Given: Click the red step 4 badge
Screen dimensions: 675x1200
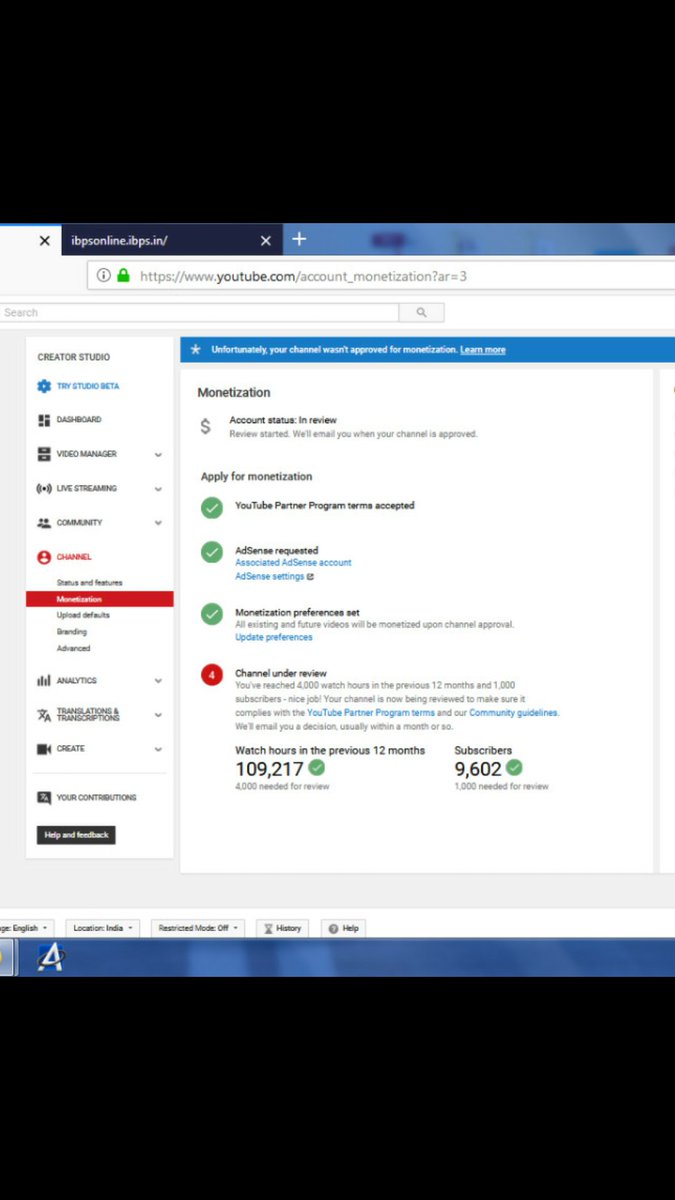Looking at the screenshot, I should pos(212,675).
